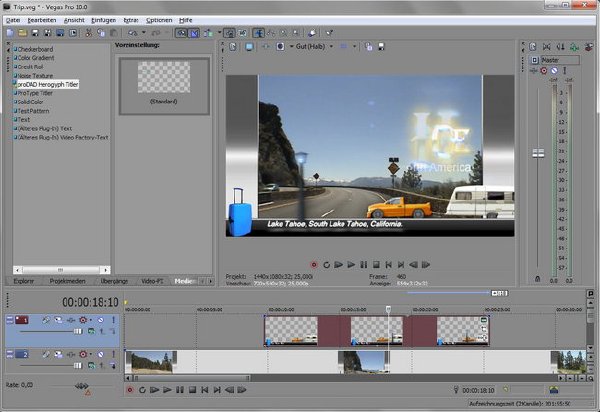
Task: Mute video track 1
Action: click(101, 320)
